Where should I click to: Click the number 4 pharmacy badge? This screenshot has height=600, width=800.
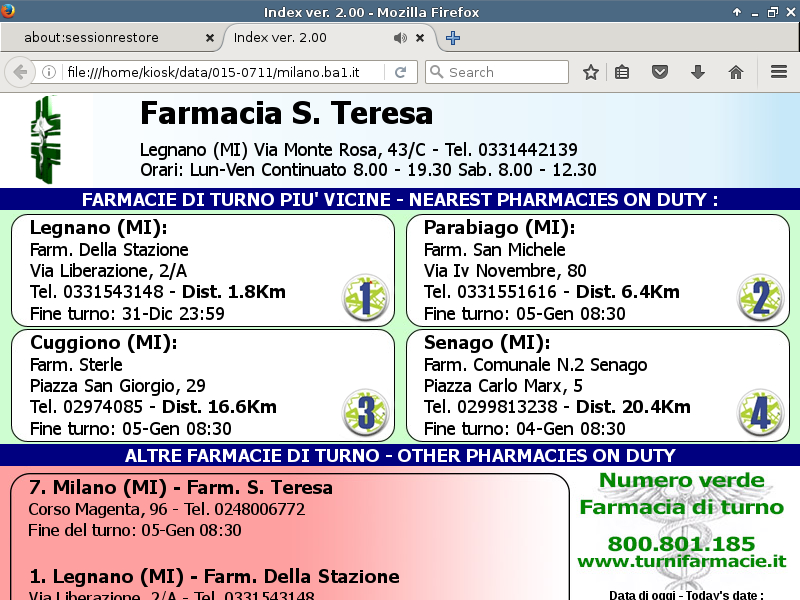tap(760, 413)
